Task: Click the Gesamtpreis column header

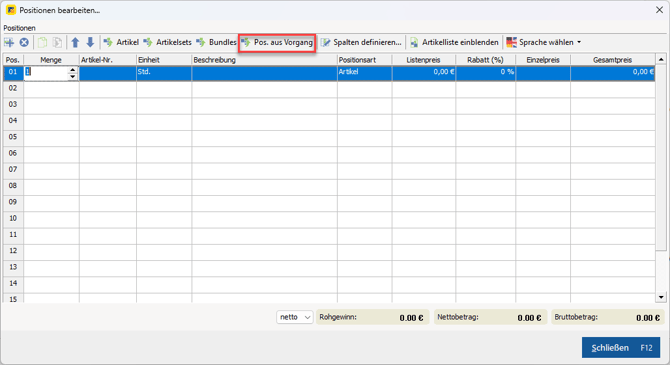Action: pyautogui.click(x=613, y=60)
